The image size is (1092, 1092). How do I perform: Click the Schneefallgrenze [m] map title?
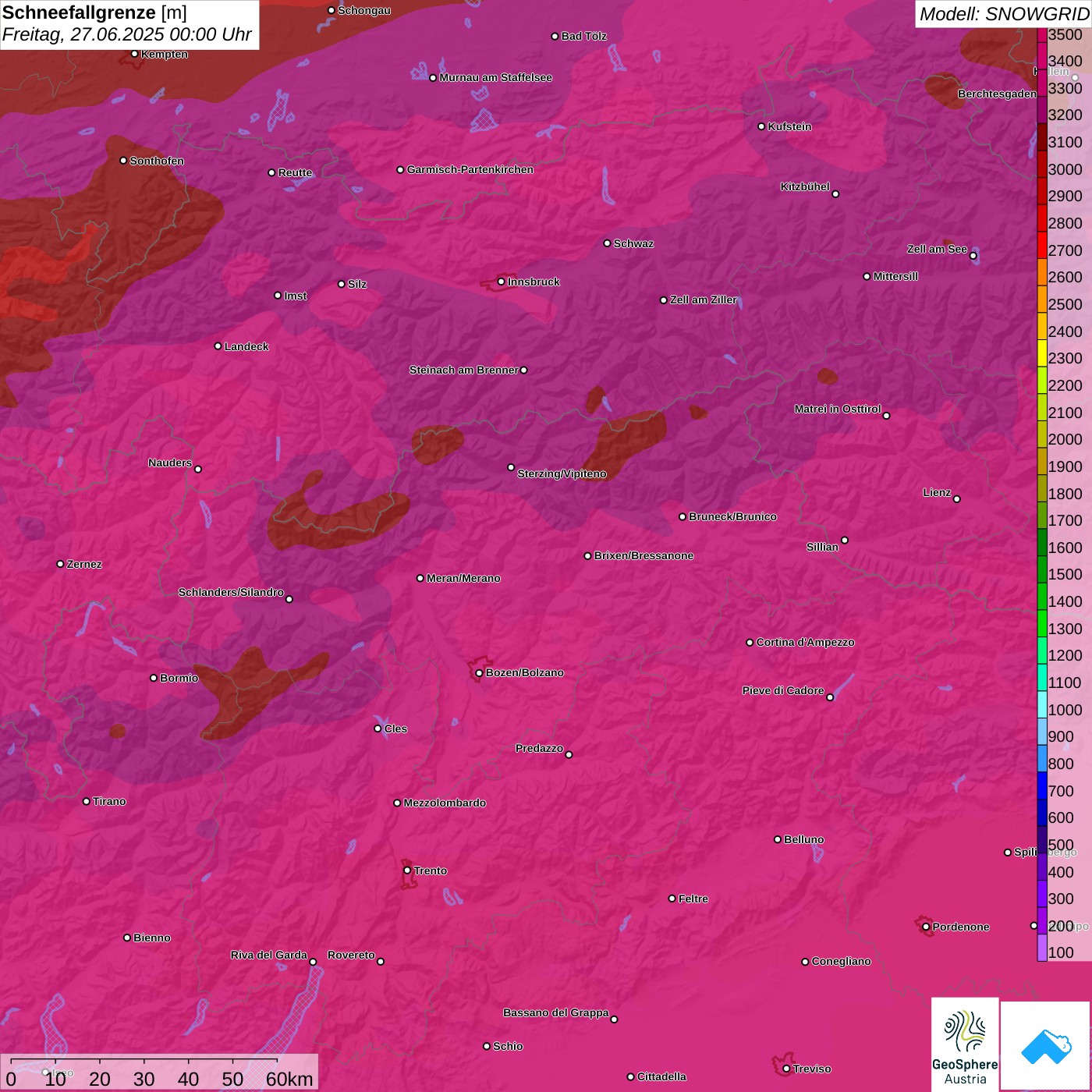94,13
